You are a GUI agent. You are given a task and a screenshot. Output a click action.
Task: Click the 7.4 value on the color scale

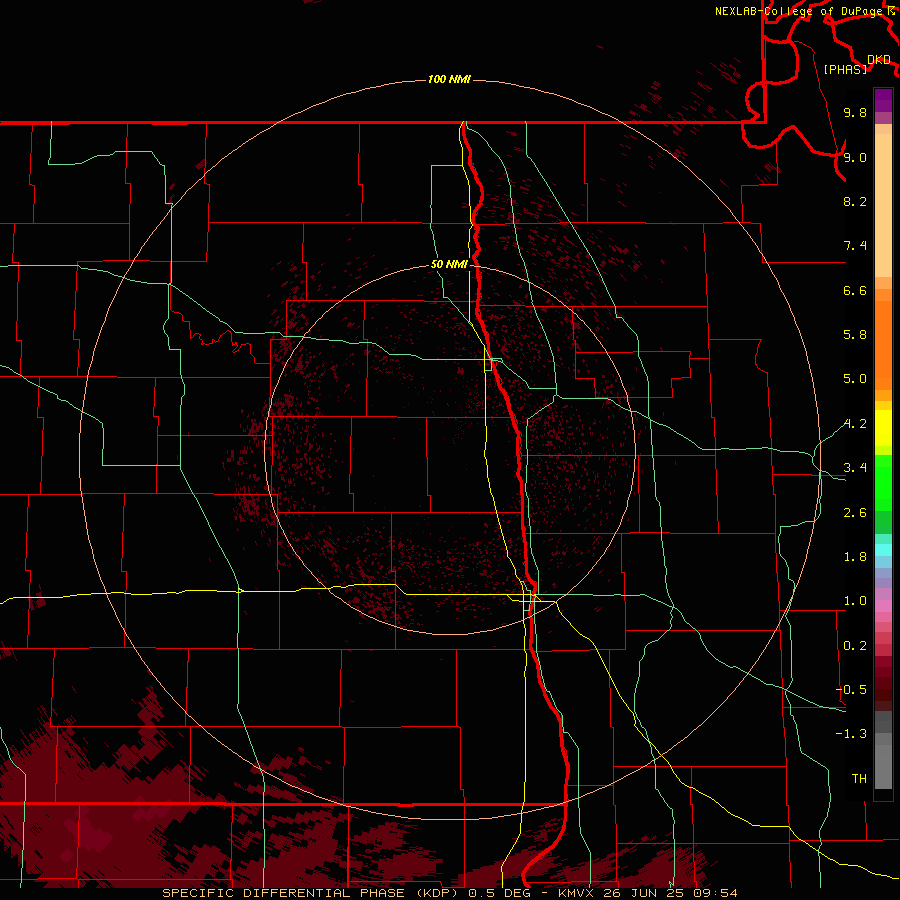point(855,246)
